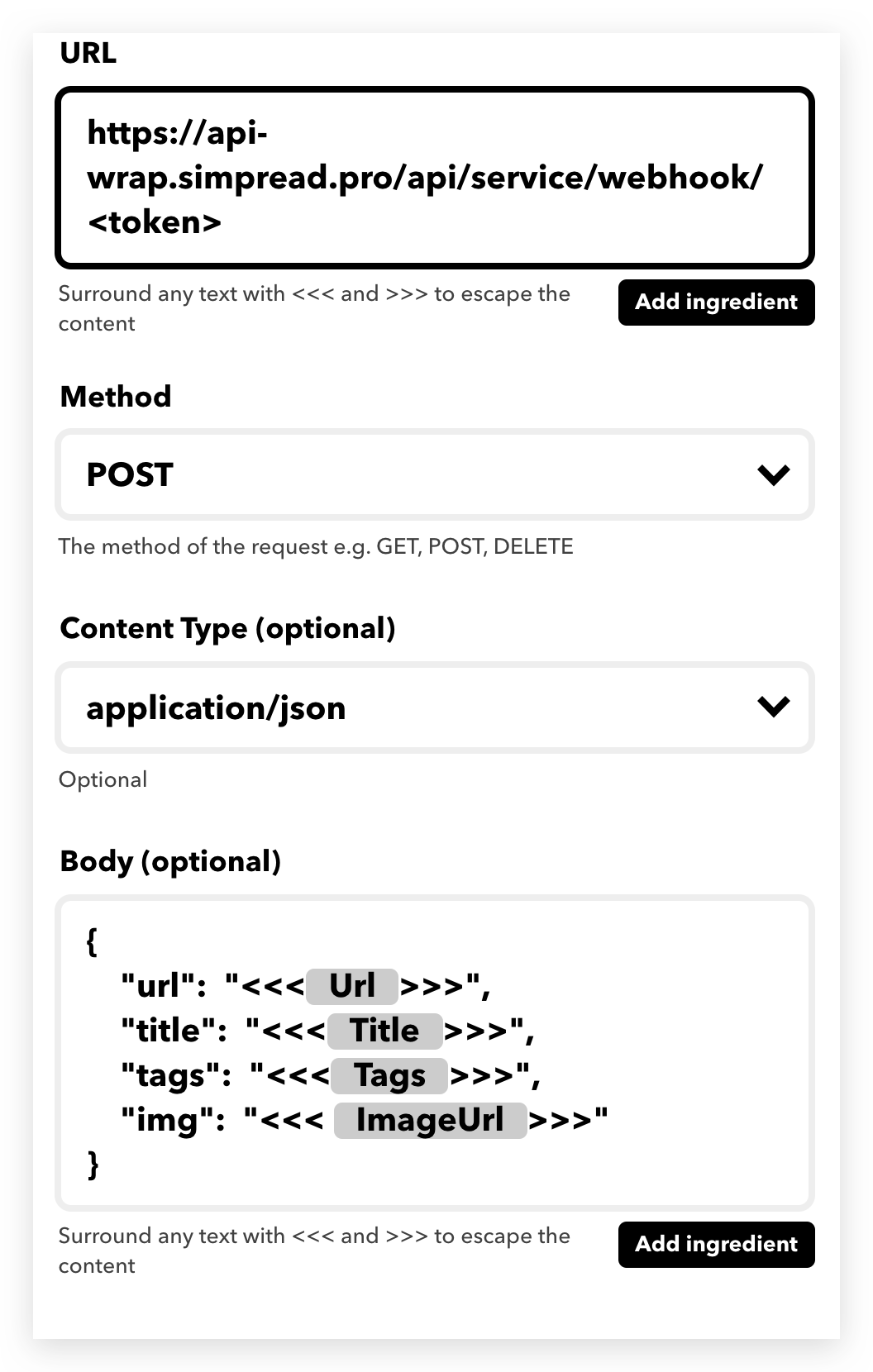Click the POST text in Method field

(x=130, y=475)
